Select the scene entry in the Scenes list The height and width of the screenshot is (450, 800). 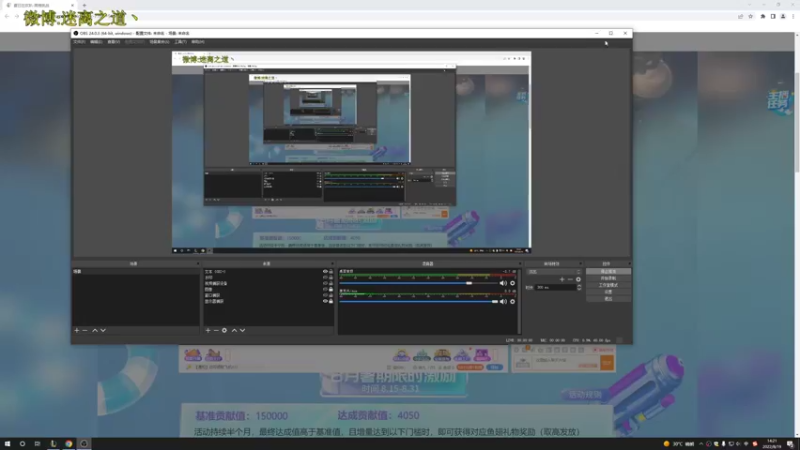point(135,271)
